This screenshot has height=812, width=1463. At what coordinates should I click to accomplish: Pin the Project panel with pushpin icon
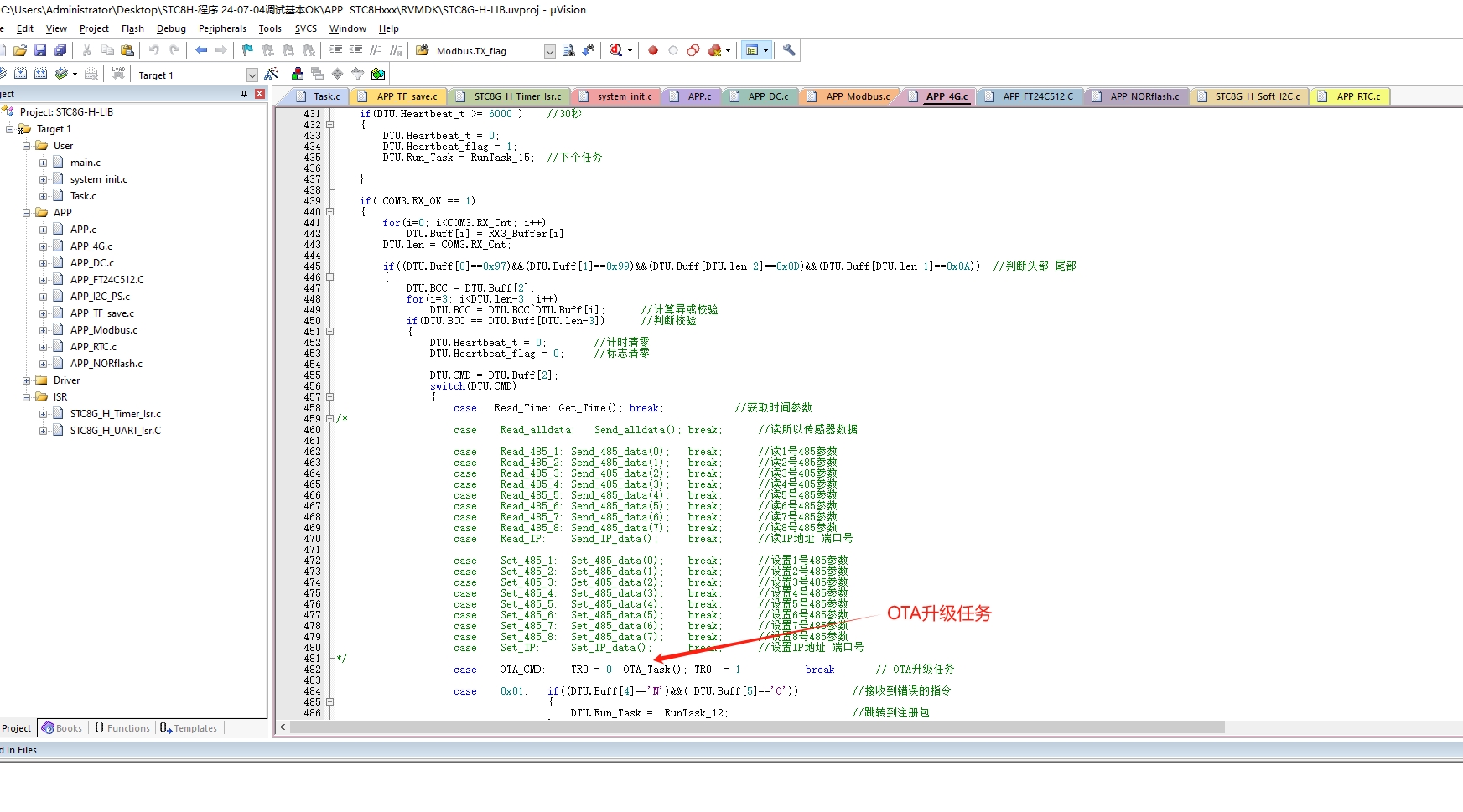tap(244, 94)
